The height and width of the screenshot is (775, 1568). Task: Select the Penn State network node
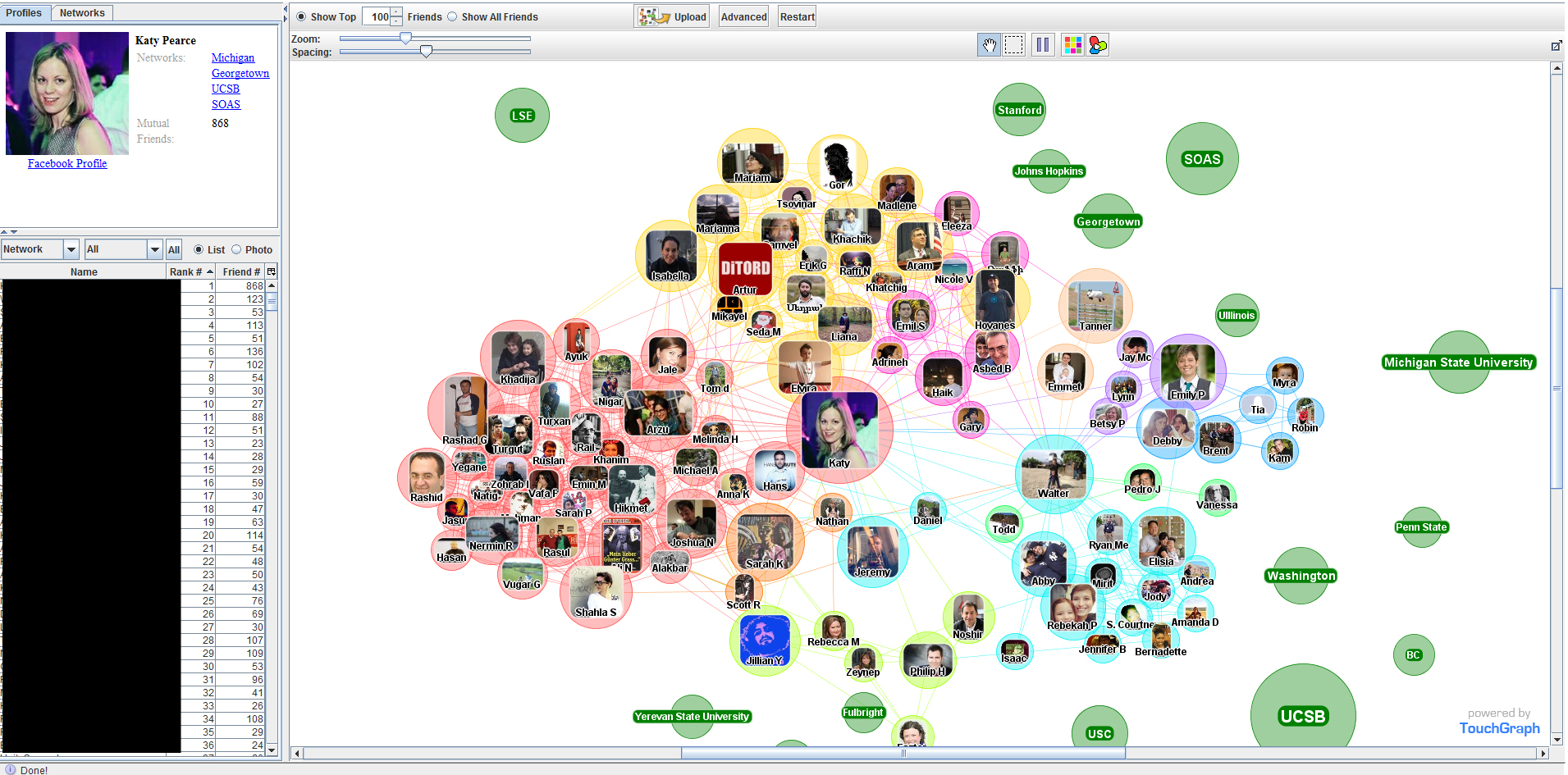point(1421,527)
